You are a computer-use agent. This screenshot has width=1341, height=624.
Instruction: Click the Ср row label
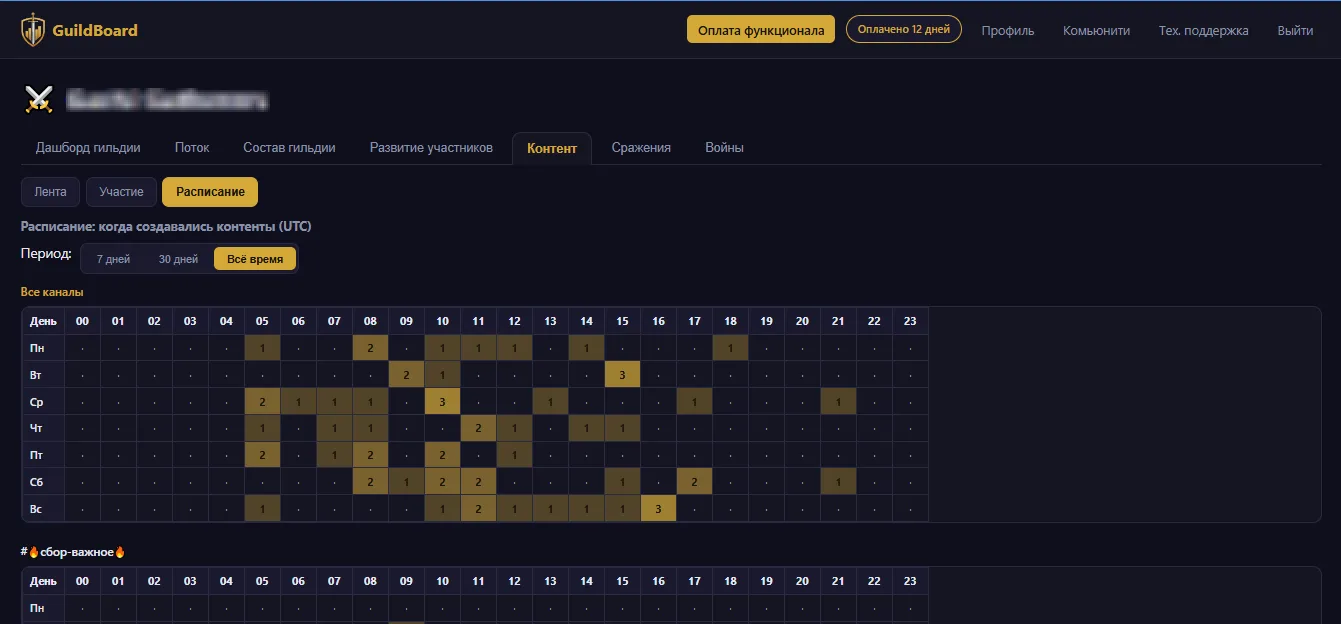pos(43,402)
